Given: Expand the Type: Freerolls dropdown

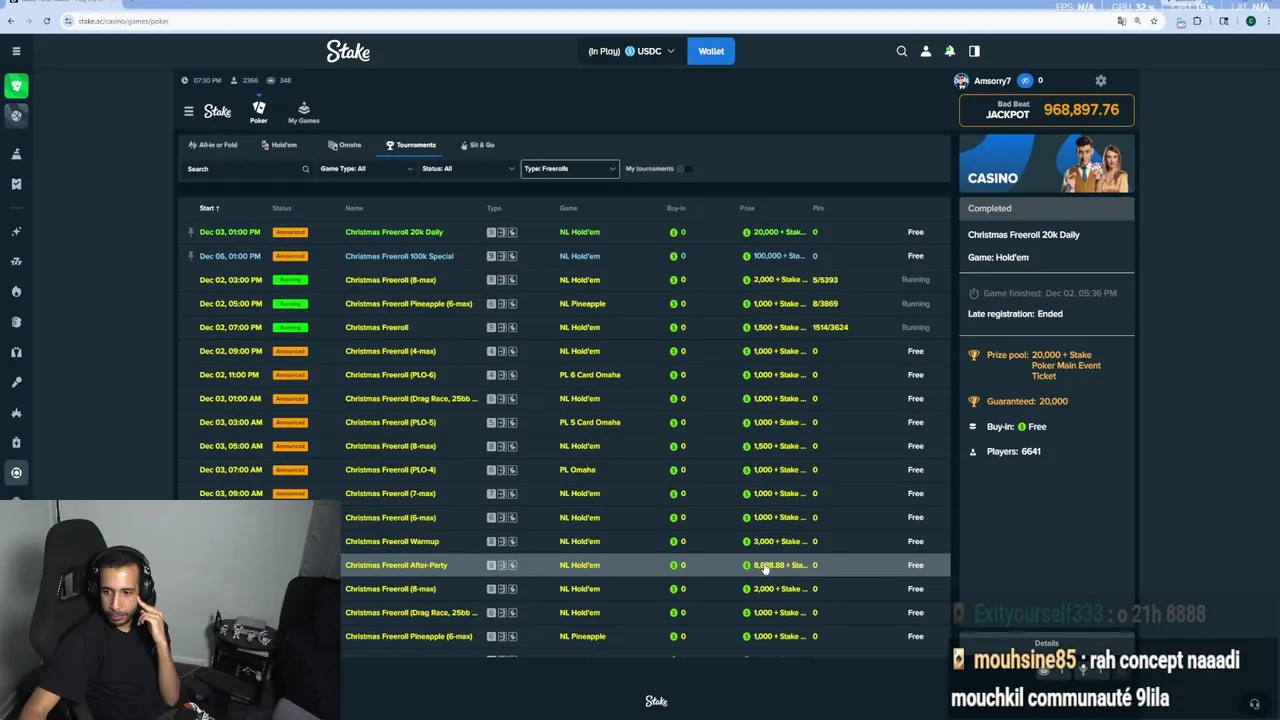Looking at the screenshot, I should [570, 169].
